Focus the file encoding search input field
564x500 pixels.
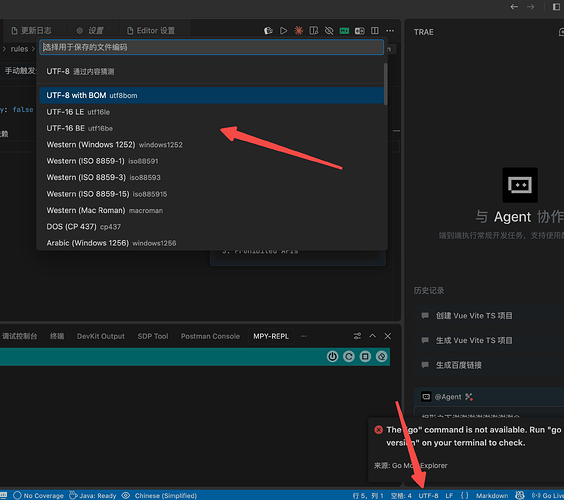point(212,47)
